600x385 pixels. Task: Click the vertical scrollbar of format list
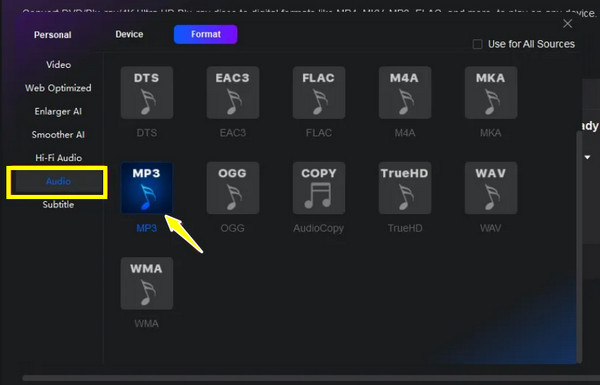coord(579,247)
